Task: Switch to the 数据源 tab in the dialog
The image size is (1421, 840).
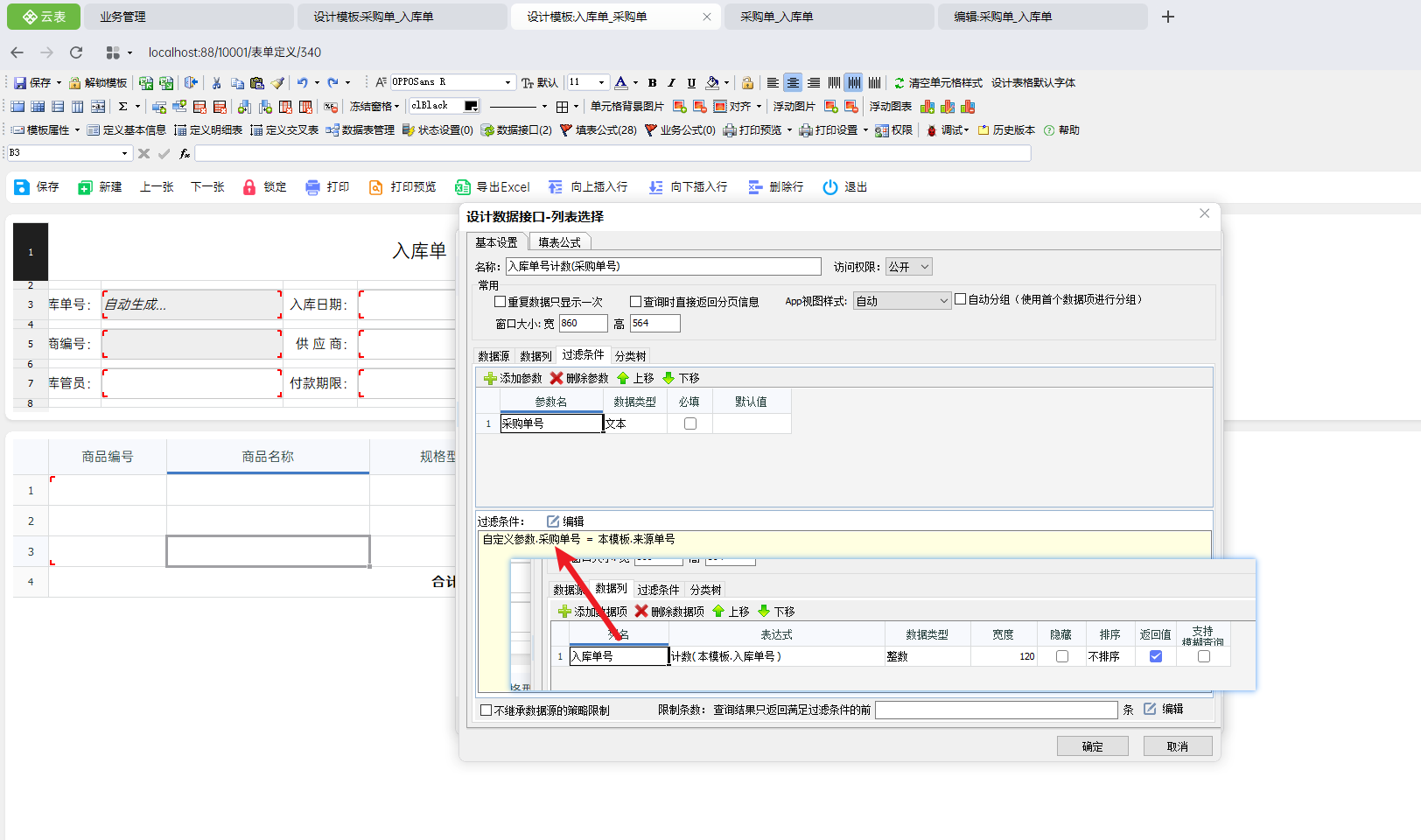Action: [x=493, y=356]
